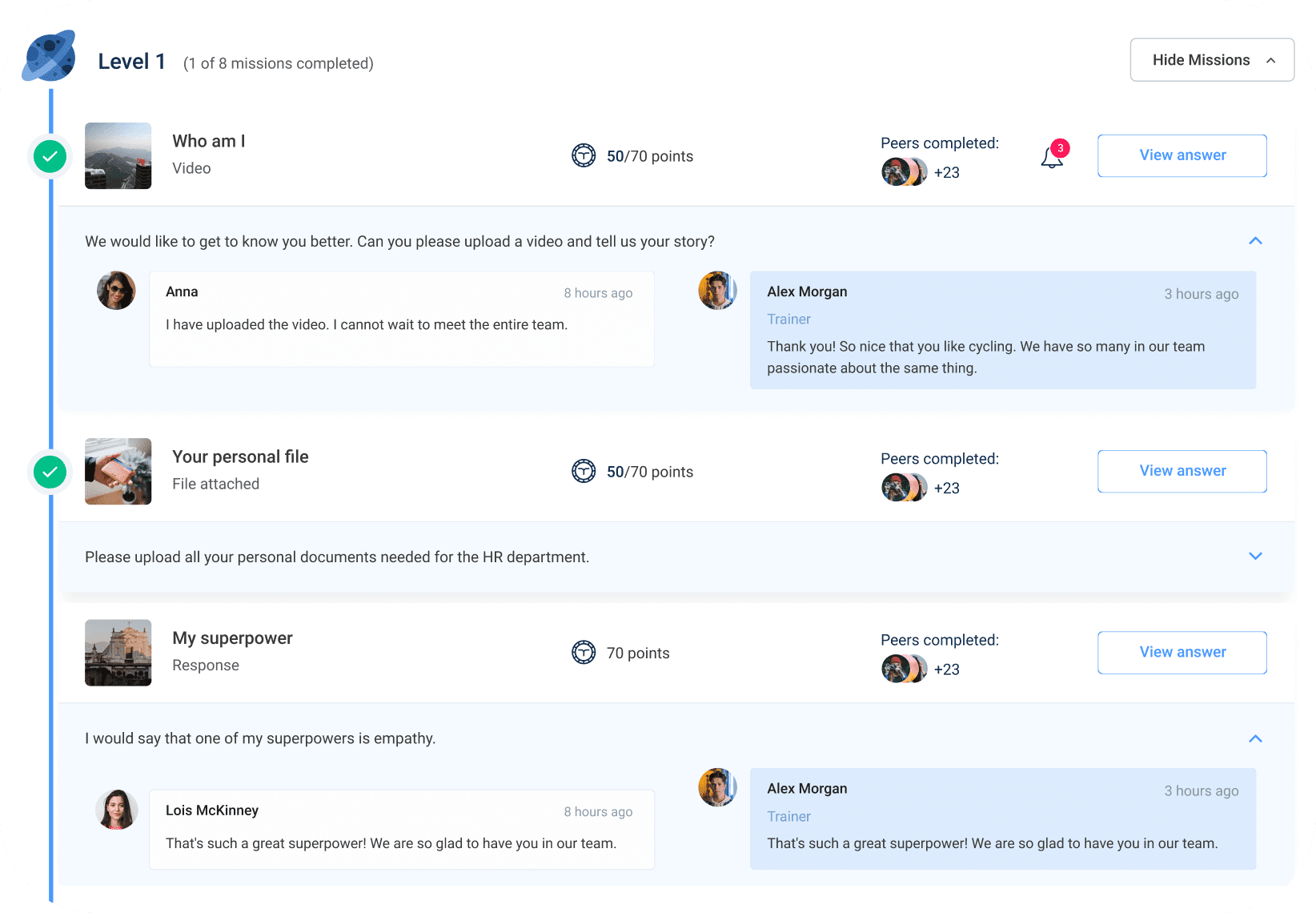Click Anna's profile avatar
The height and width of the screenshot is (913, 1316).
[x=116, y=290]
